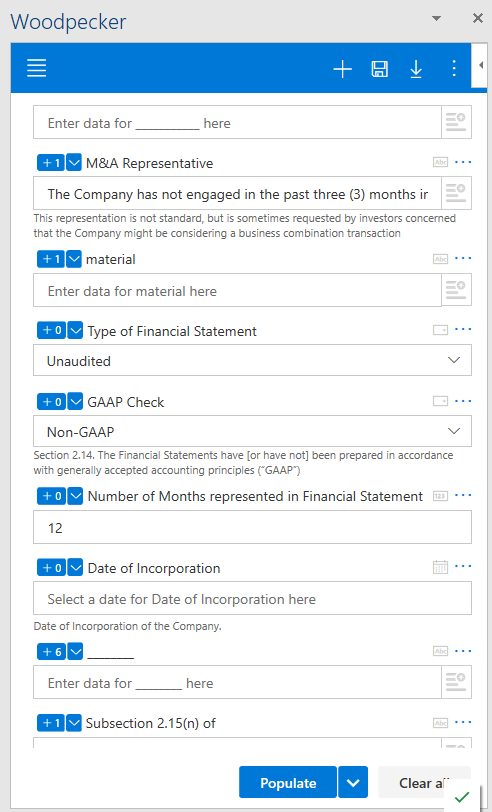This screenshot has height=812, width=492.
Task: Open the hamburger menu in Woodpecker header
Action: click(x=36, y=68)
